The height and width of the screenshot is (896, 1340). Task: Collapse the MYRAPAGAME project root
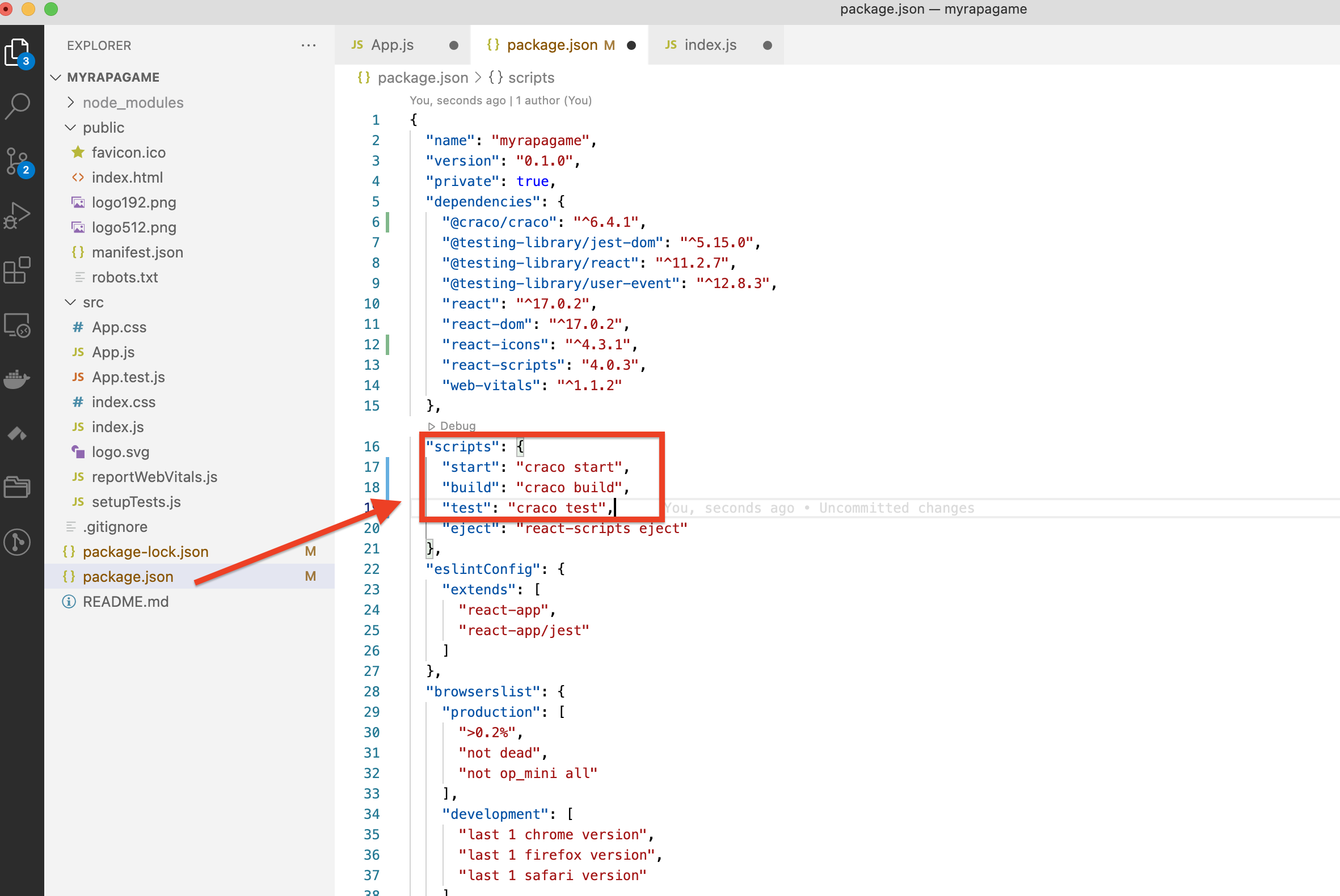click(113, 77)
